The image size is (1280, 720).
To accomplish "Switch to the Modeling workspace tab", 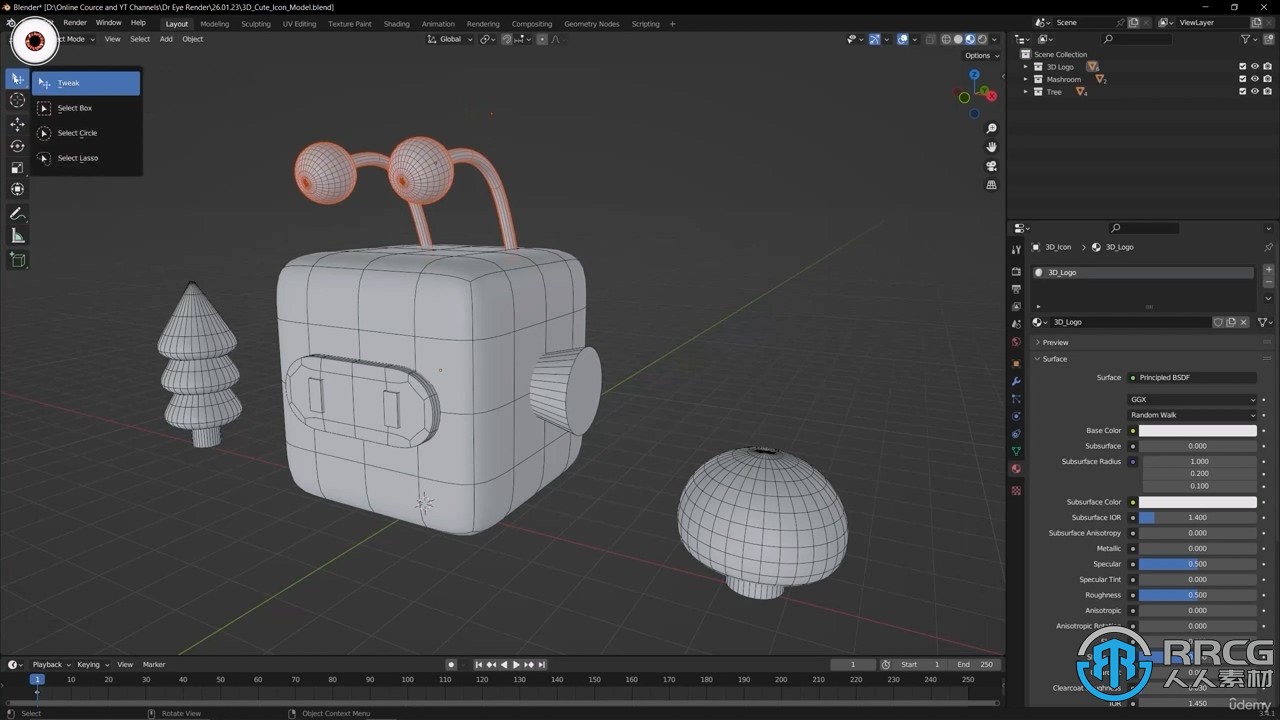I will [x=214, y=23].
